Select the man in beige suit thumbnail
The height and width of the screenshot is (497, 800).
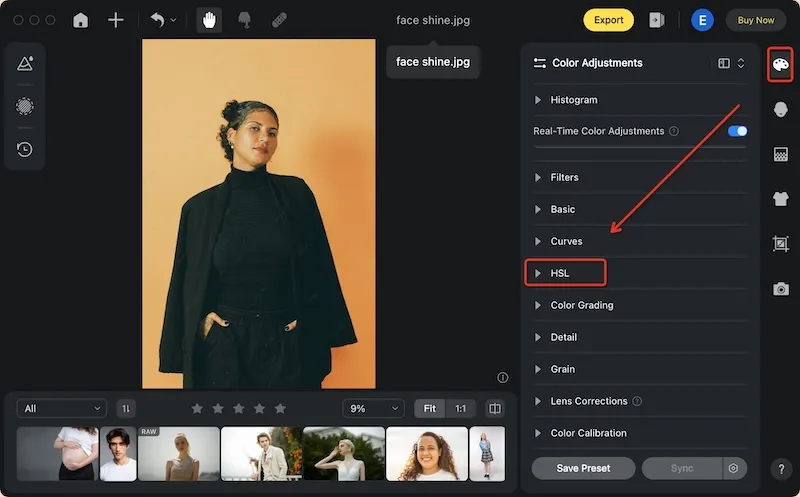click(x=261, y=454)
